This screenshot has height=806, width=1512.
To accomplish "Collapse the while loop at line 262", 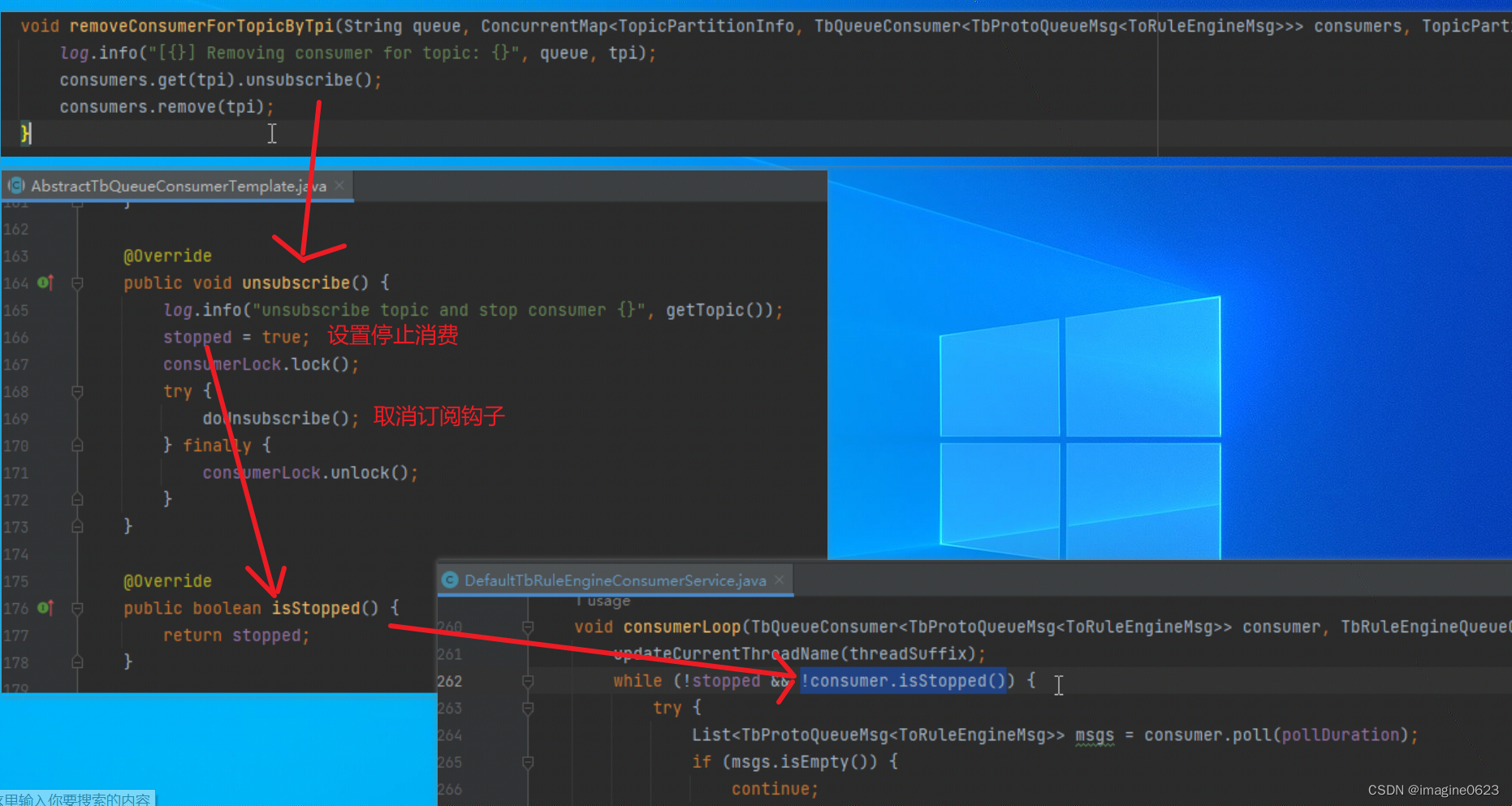I will pos(528,681).
